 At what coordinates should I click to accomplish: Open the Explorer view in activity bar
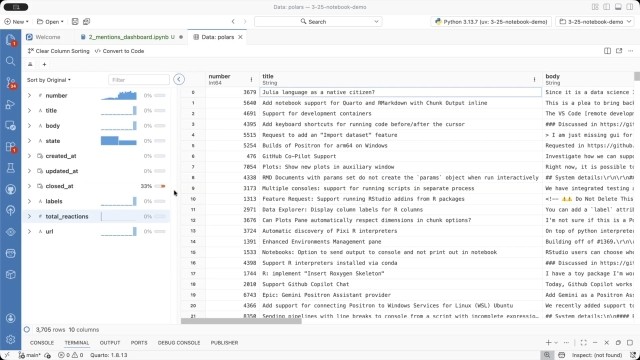tap(10, 40)
